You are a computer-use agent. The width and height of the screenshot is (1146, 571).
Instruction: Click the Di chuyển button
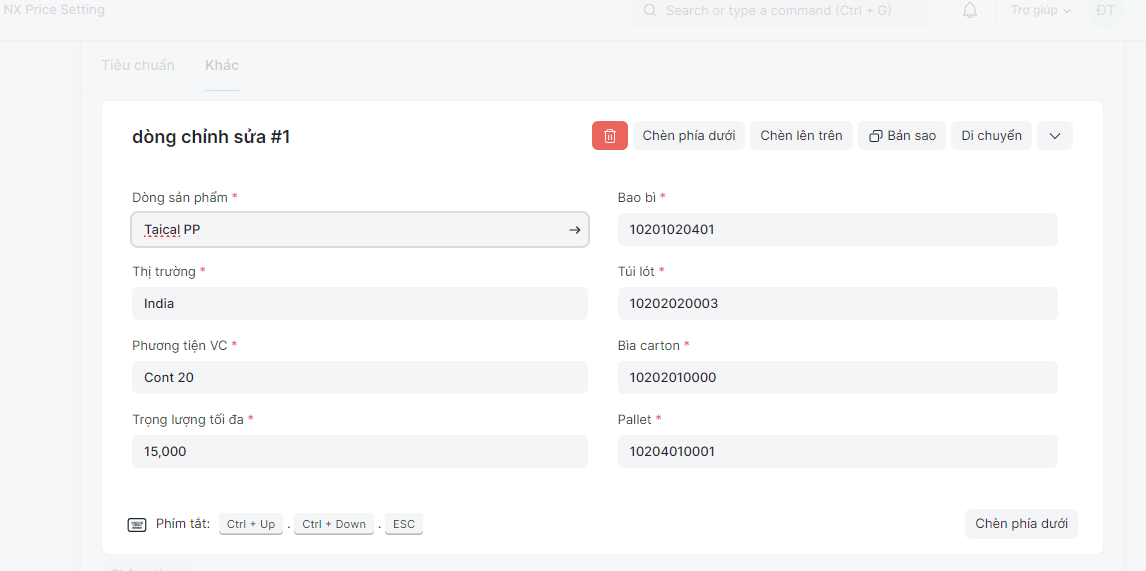[x=991, y=136]
